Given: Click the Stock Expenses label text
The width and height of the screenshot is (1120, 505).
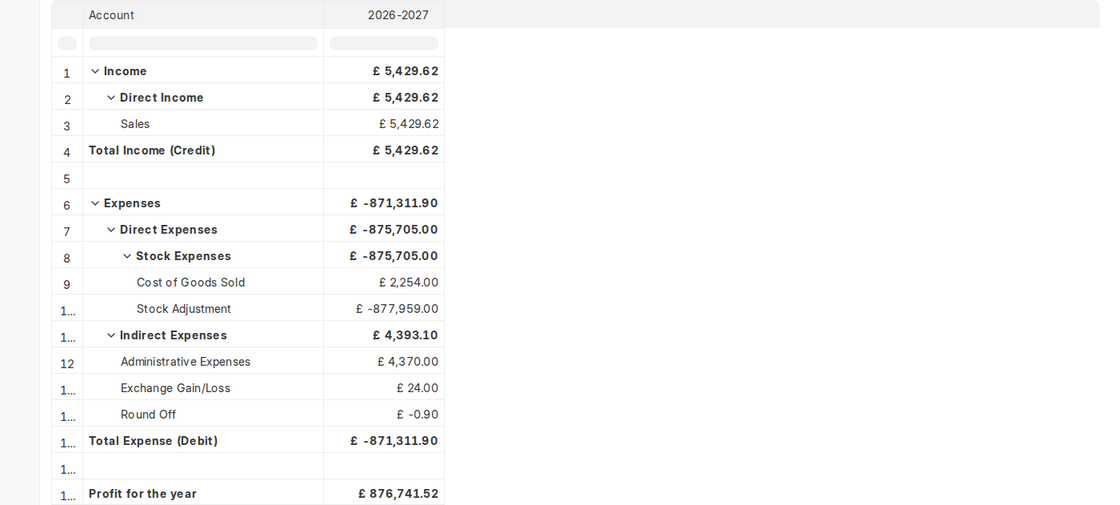Looking at the screenshot, I should (x=184, y=256).
